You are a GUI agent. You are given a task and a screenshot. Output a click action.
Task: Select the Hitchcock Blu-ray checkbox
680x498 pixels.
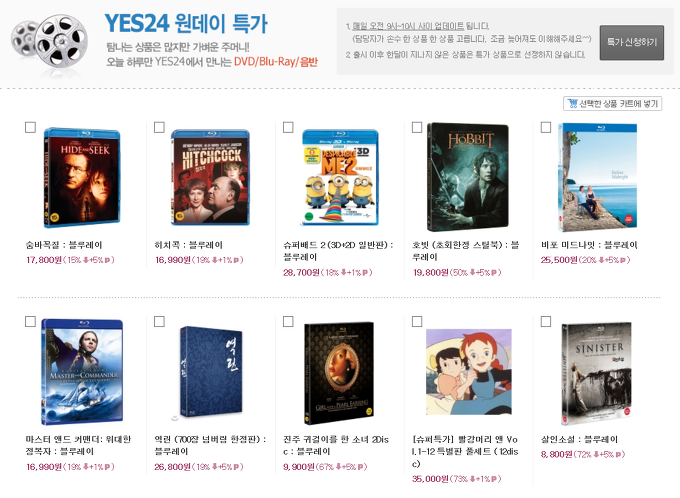tap(159, 128)
